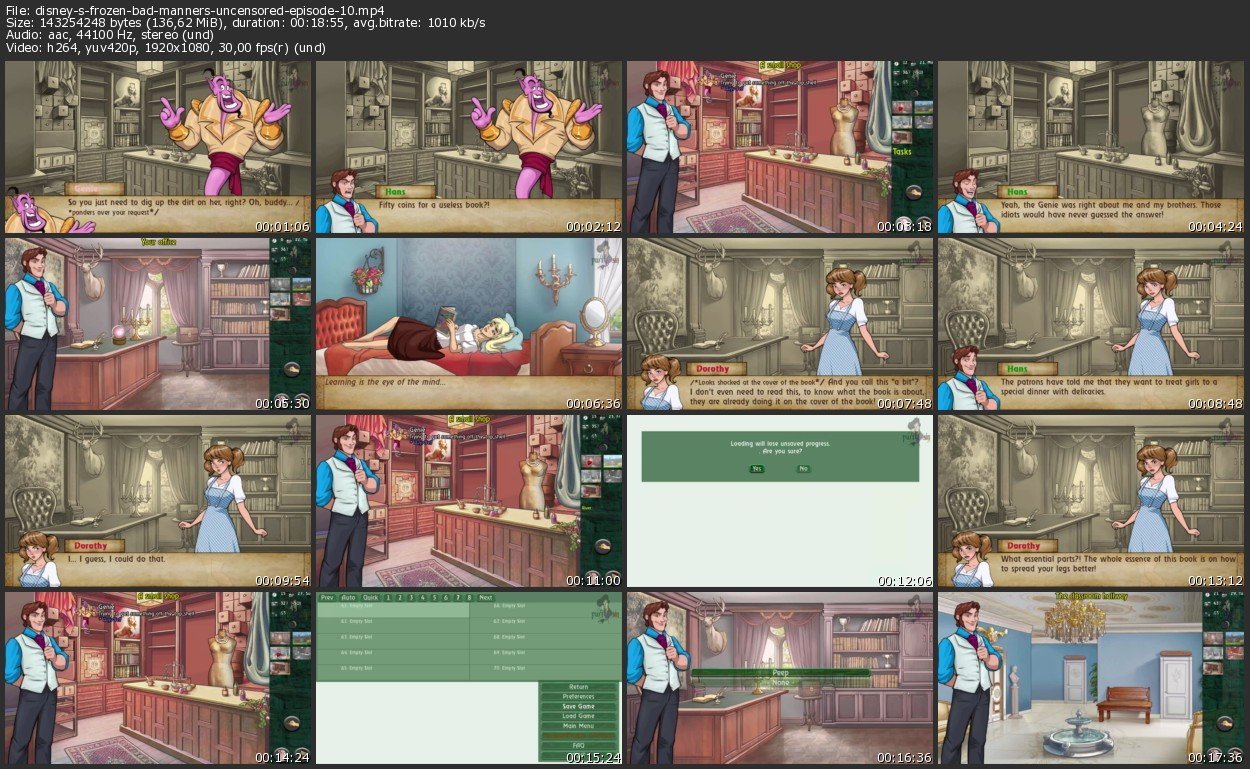Open Preferences from the game menu
Viewport: 1250px width, 769px height.
point(578,697)
